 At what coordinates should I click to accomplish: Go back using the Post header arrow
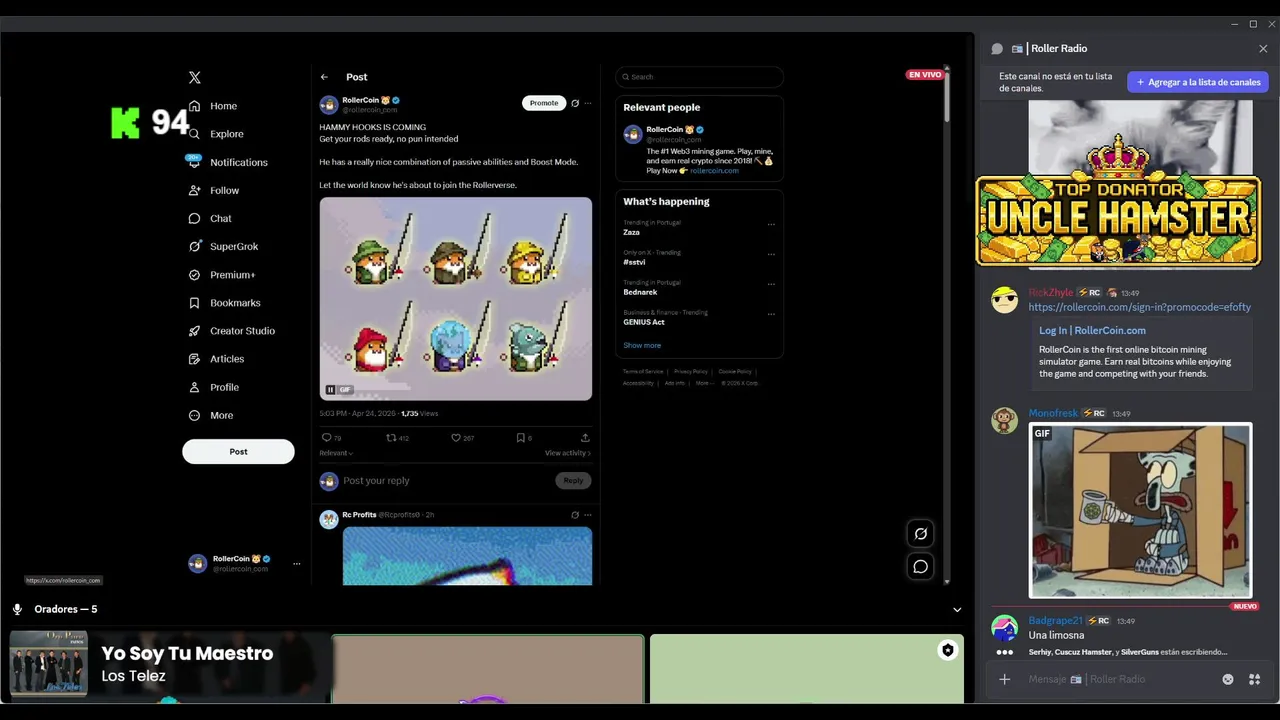[324, 77]
